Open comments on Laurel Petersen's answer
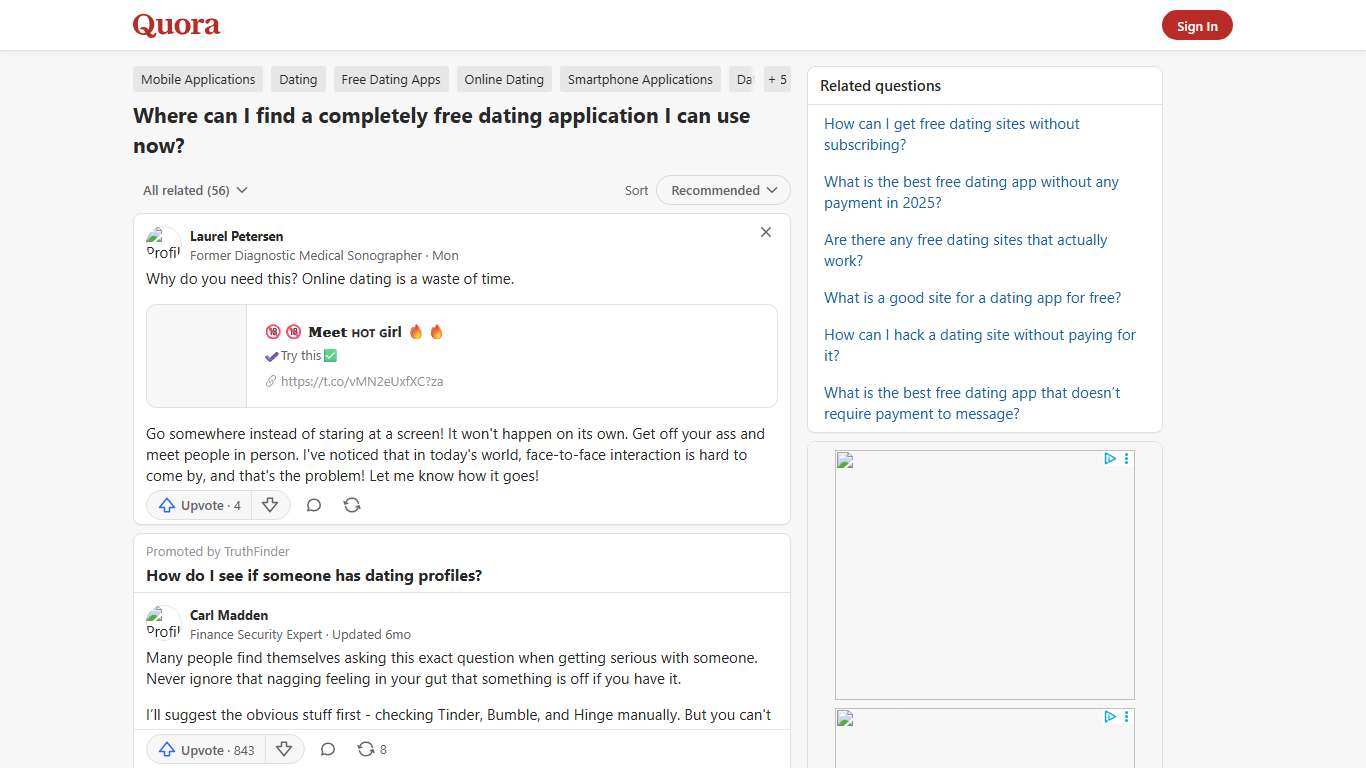The height and width of the screenshot is (768, 1366). pos(313,505)
